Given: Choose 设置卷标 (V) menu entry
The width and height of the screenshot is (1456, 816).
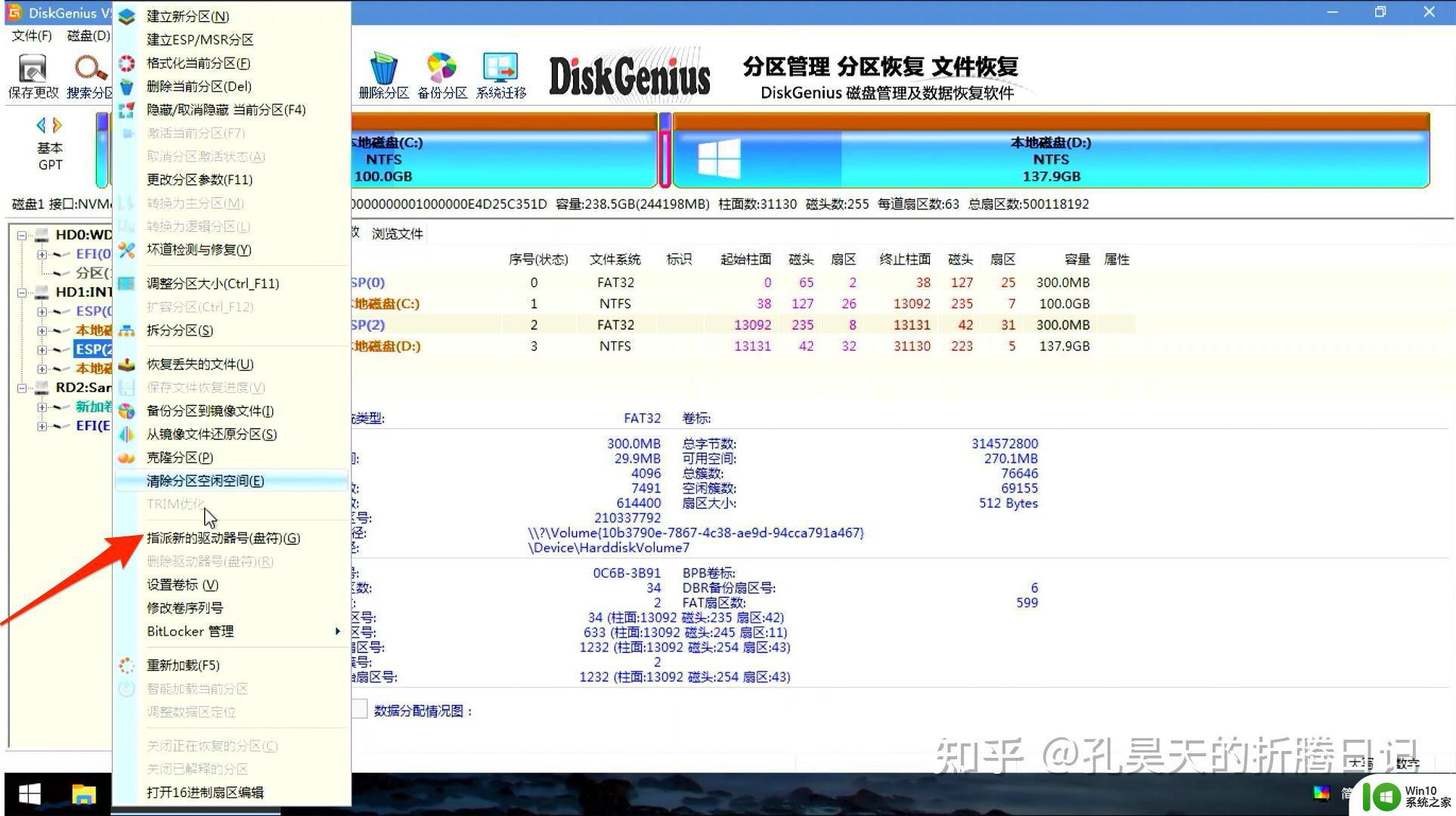Looking at the screenshot, I should tap(182, 586).
